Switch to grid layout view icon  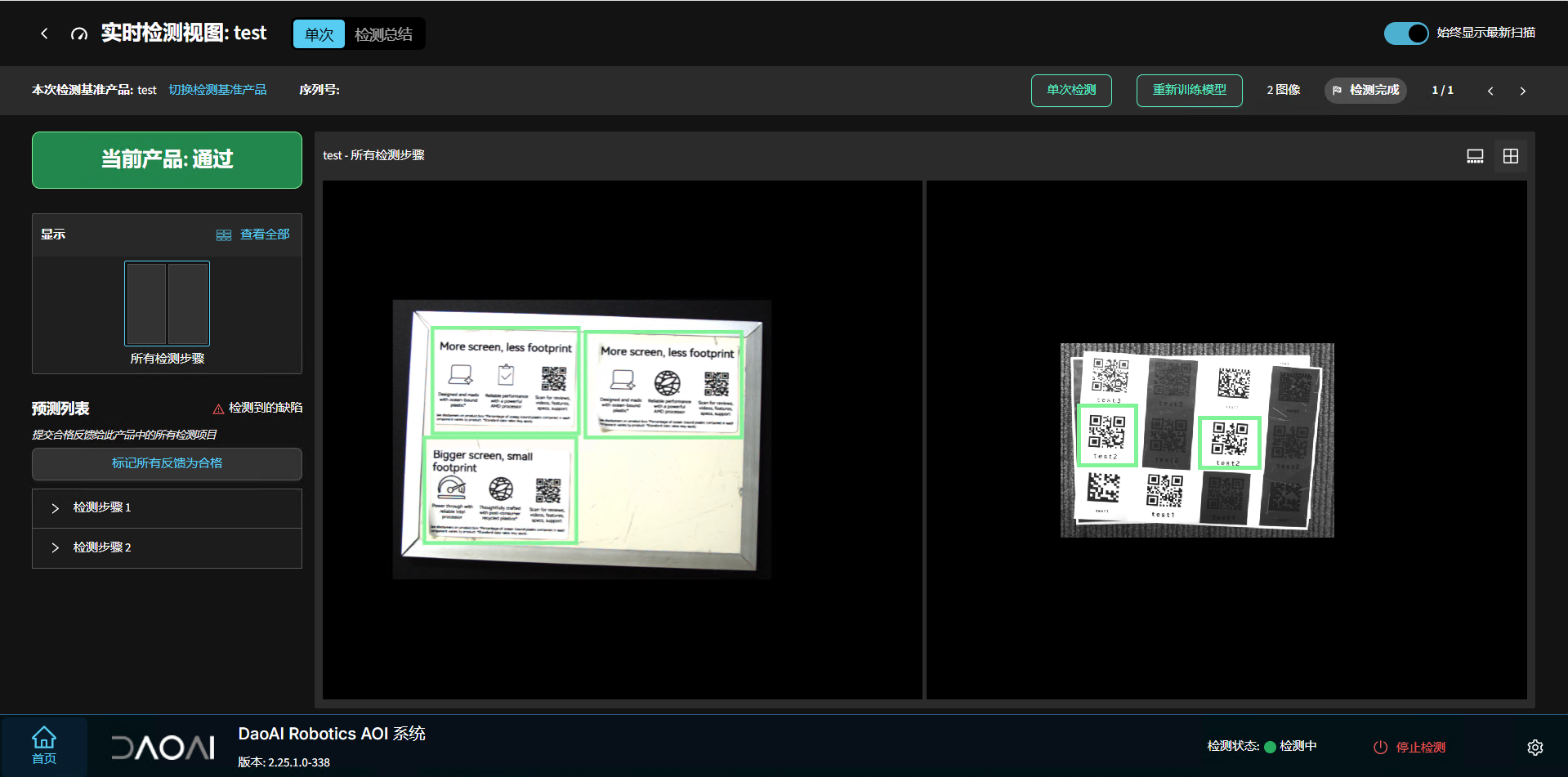click(x=1510, y=156)
